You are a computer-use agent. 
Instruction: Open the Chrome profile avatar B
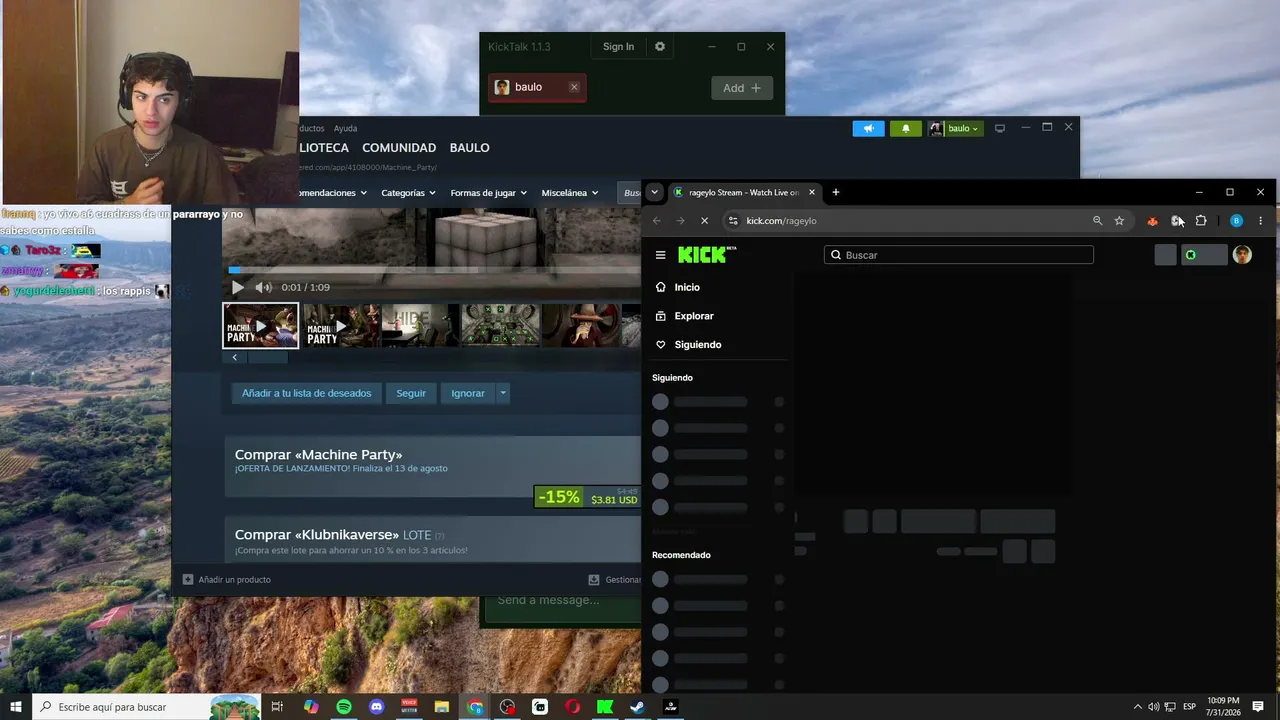[x=1236, y=221]
